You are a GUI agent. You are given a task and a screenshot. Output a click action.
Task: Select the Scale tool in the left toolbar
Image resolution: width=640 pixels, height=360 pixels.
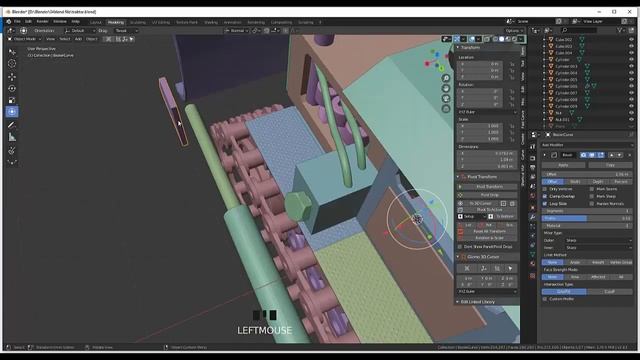coord(12,100)
